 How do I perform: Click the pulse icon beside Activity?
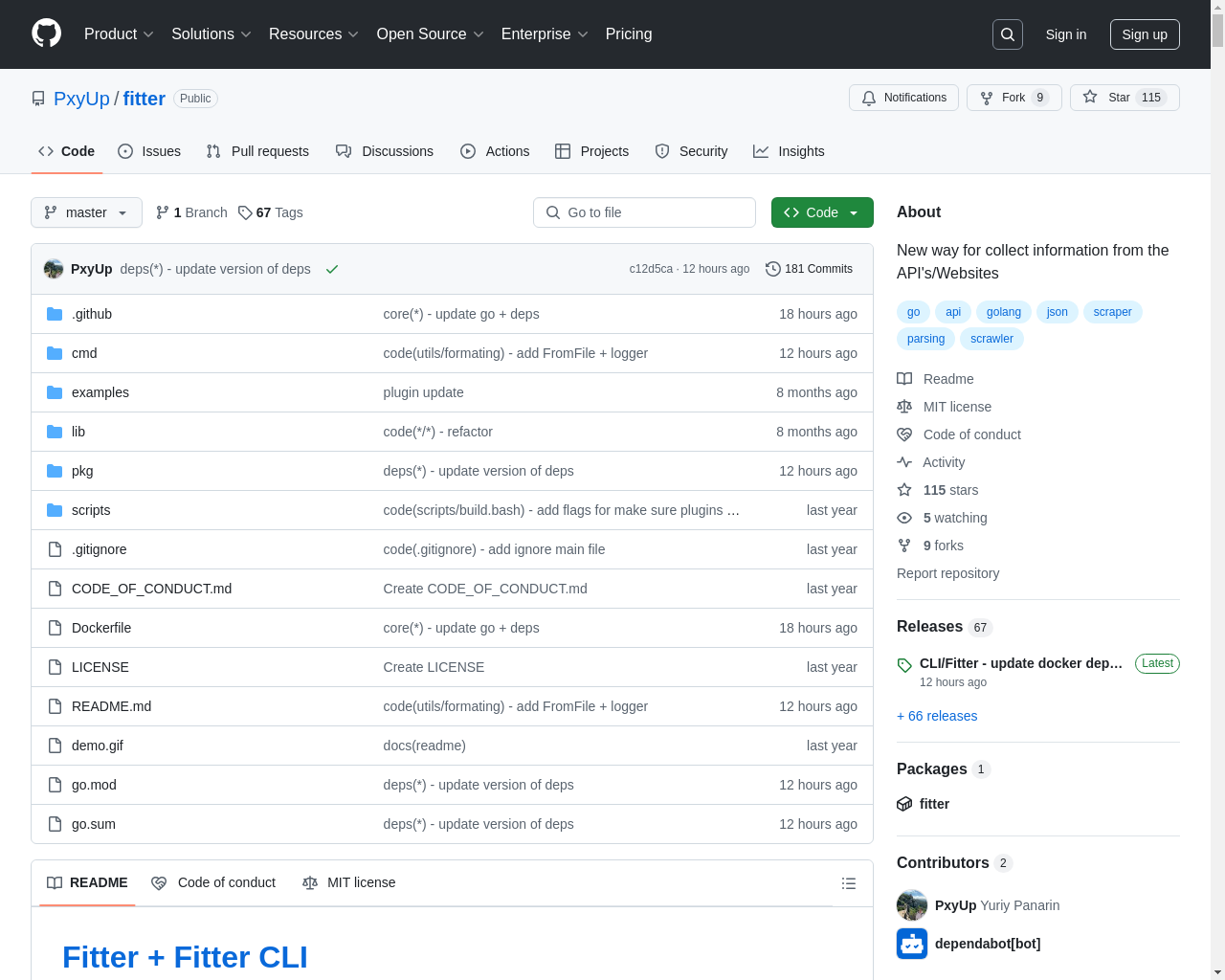(x=904, y=462)
